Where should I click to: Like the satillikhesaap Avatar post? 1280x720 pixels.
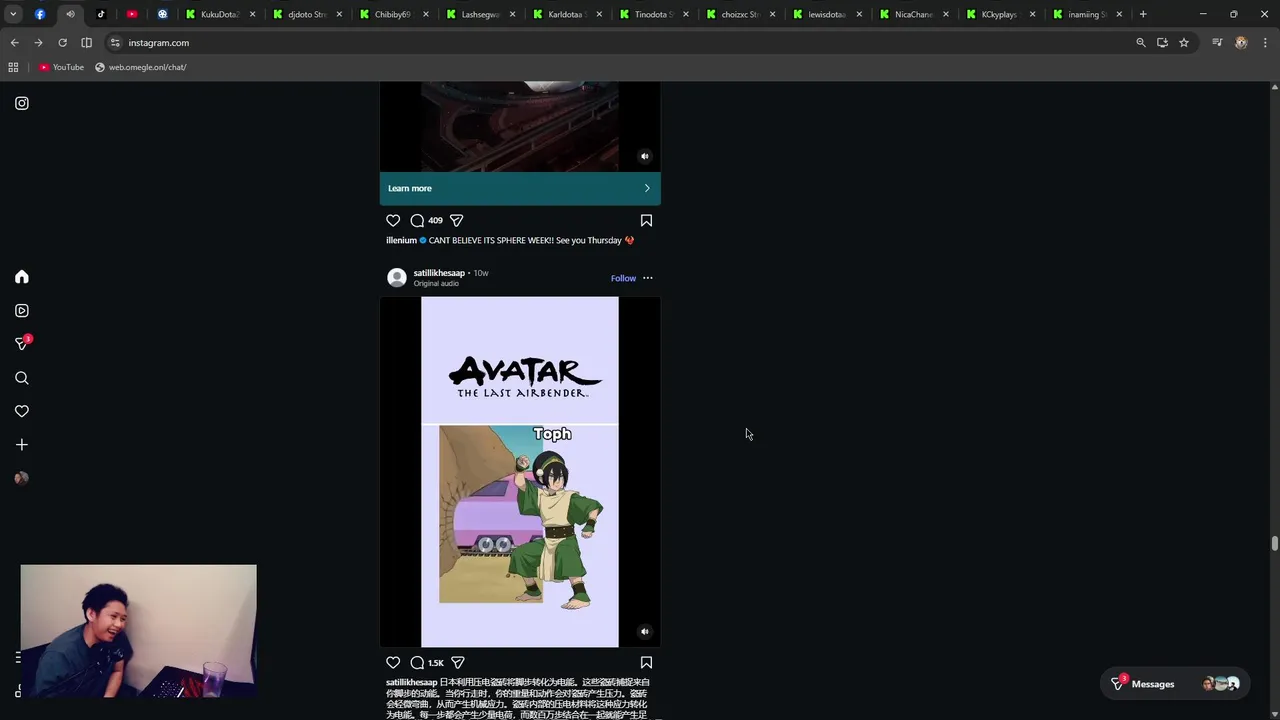tap(393, 662)
